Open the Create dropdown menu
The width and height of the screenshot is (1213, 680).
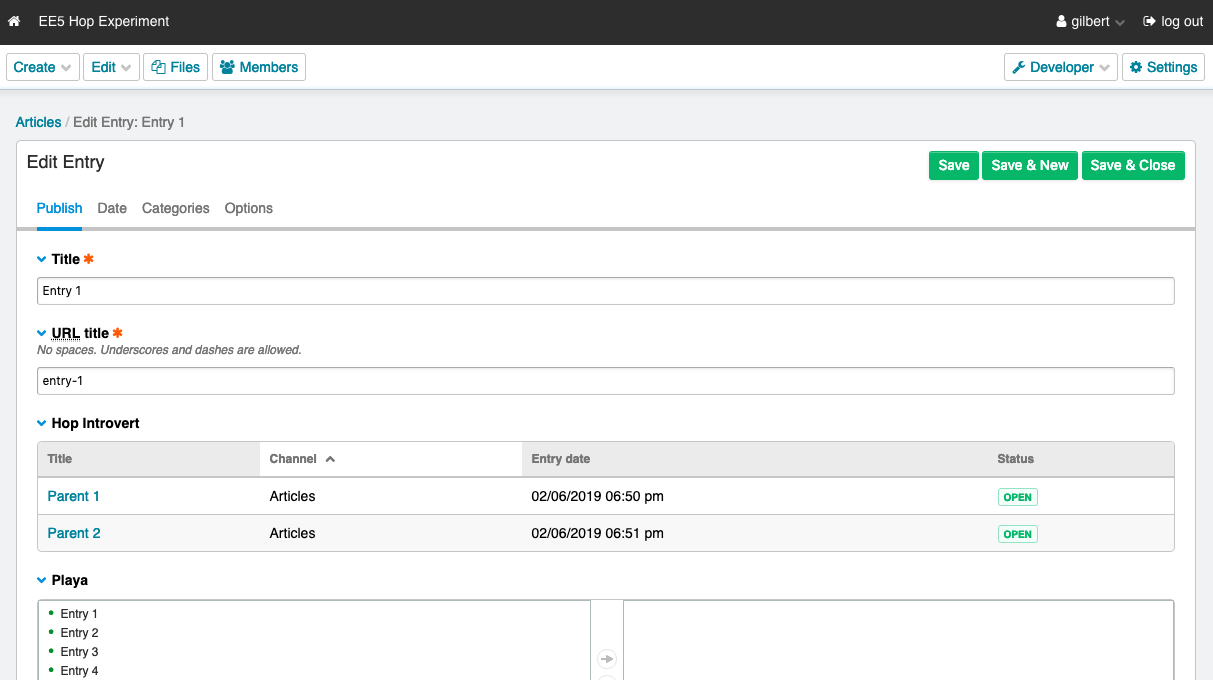[x=43, y=67]
